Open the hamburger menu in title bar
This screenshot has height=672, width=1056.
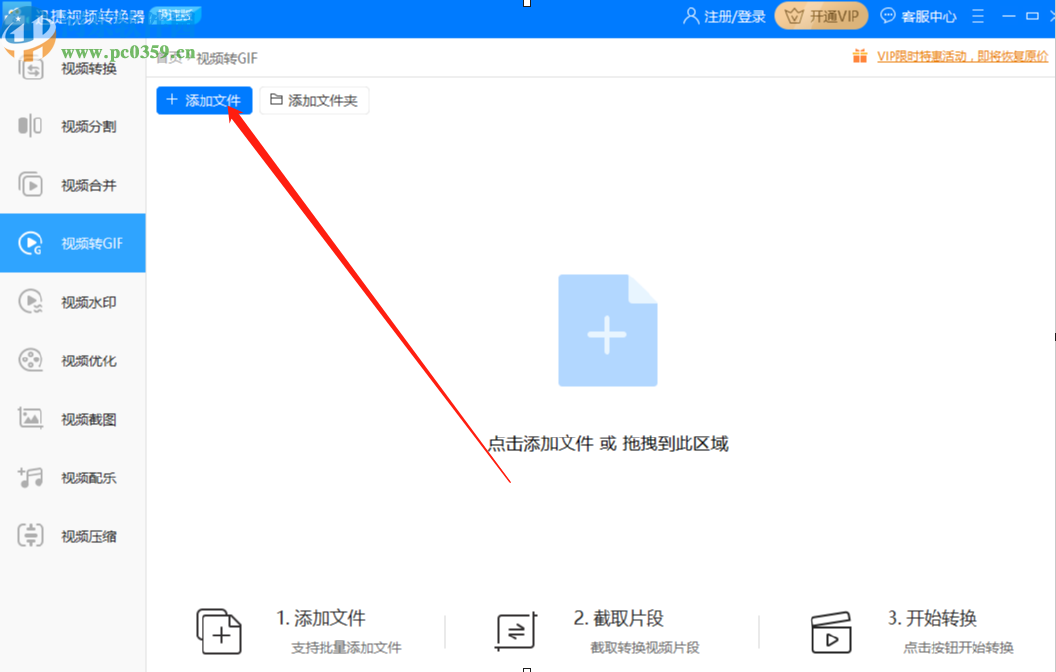point(978,16)
